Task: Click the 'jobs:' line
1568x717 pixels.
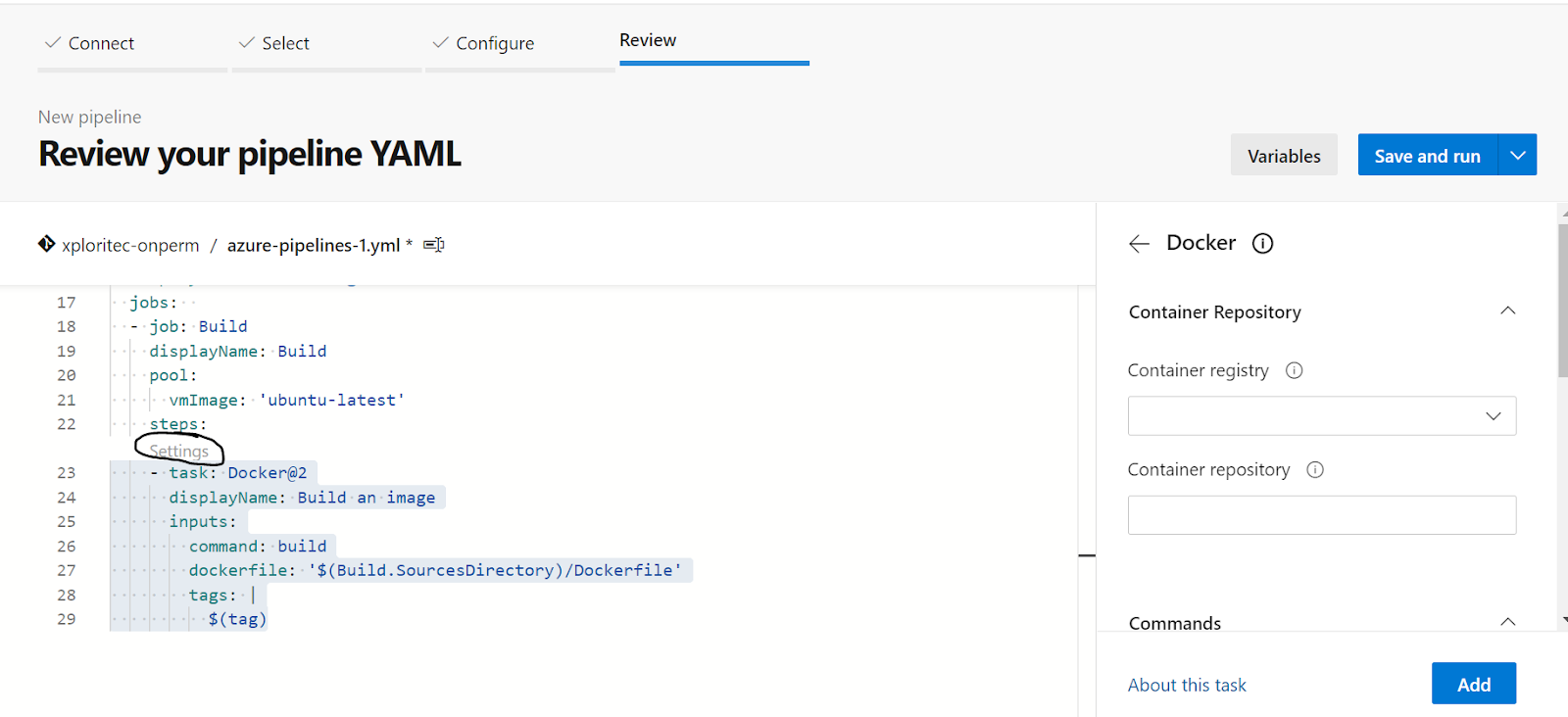Action: pos(154,303)
